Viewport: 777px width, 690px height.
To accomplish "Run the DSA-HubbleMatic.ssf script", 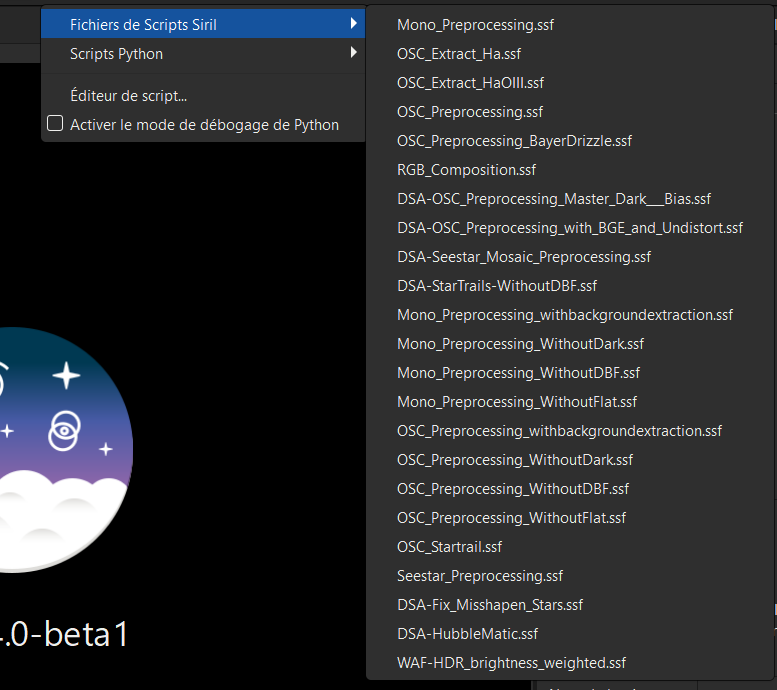I will click(467, 633).
